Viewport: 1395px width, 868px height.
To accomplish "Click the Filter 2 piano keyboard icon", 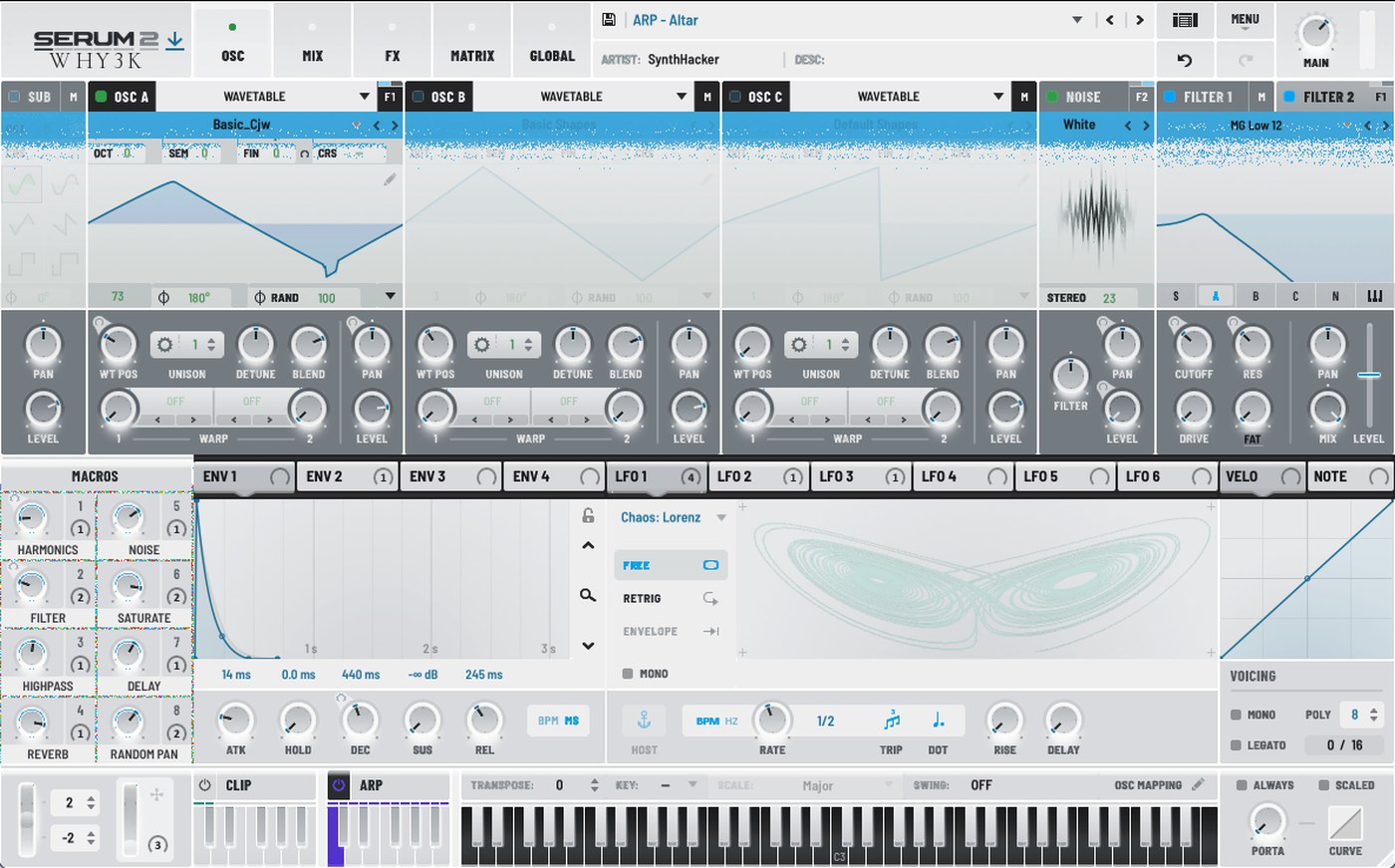I will 1375,296.
